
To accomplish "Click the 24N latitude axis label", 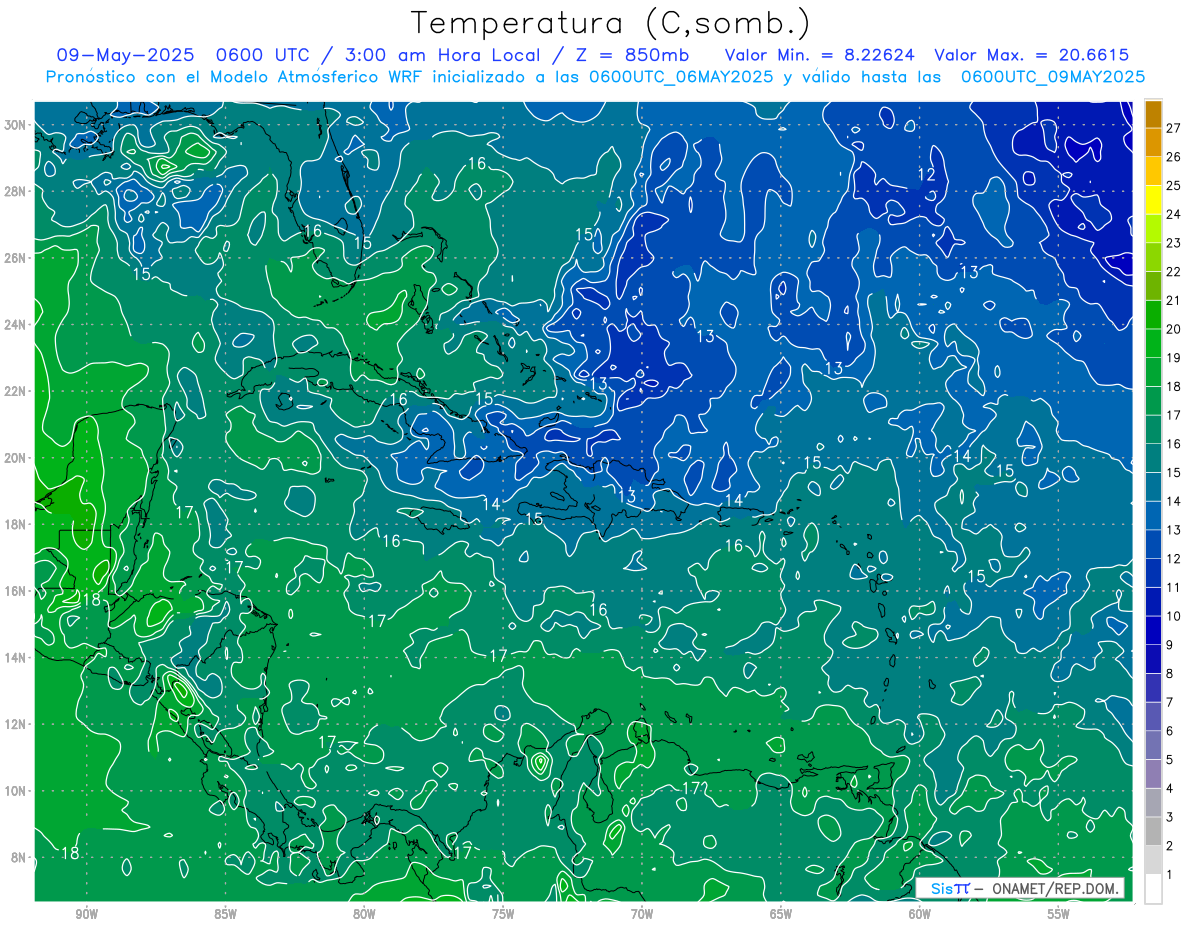I will point(17,325).
